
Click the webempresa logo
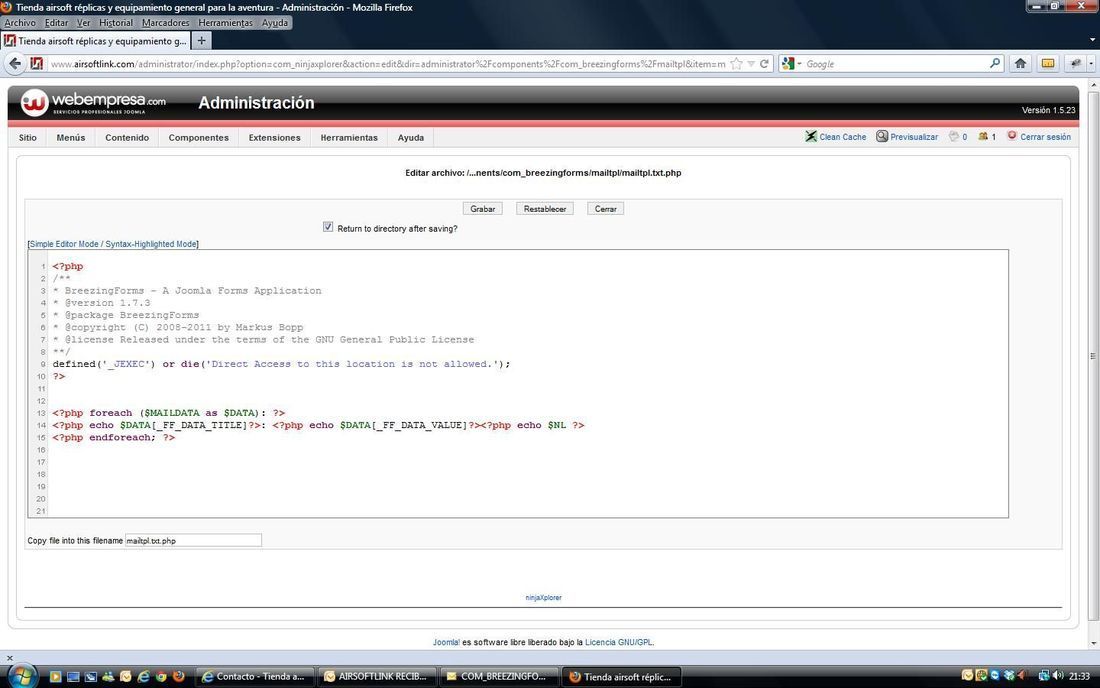(x=93, y=102)
